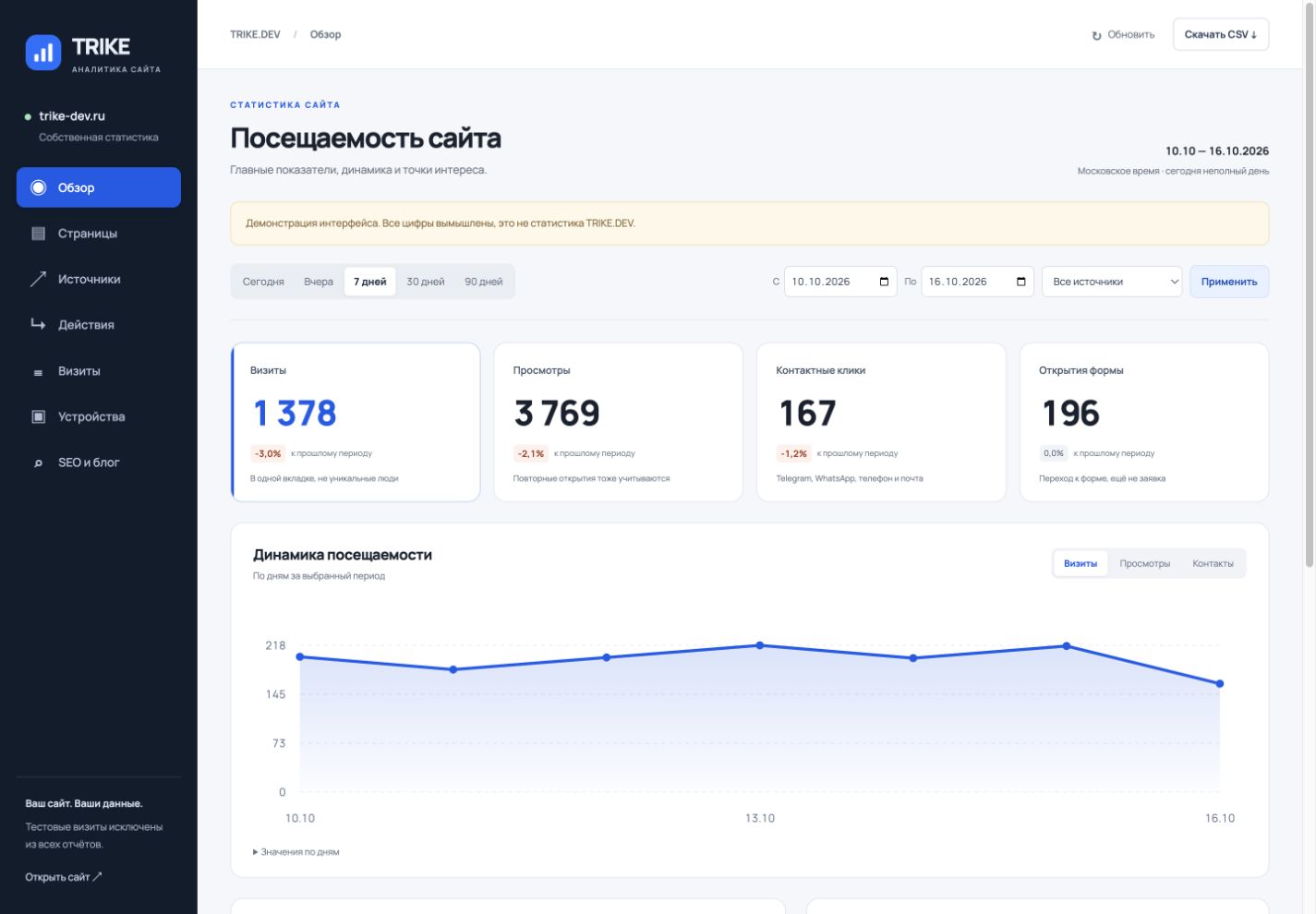Switch chart to Просмотры tab
Viewport: 1316px width, 914px height.
click(1145, 563)
